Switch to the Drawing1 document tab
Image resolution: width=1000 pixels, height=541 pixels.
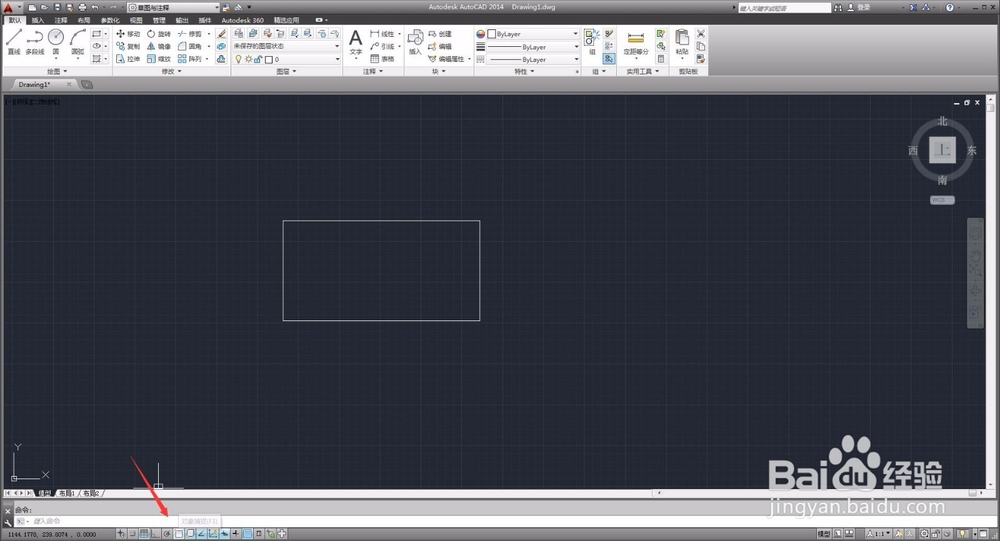34,84
